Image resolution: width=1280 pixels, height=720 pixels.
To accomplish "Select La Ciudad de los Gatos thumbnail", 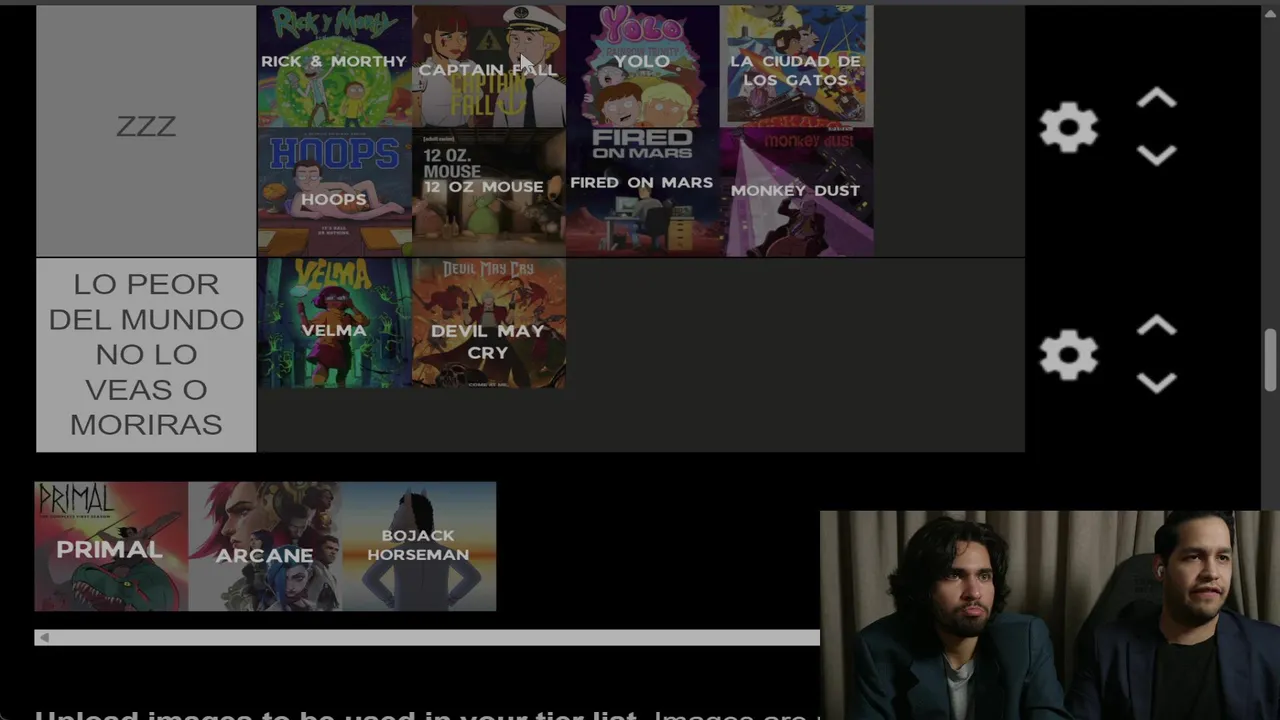I will point(796,66).
